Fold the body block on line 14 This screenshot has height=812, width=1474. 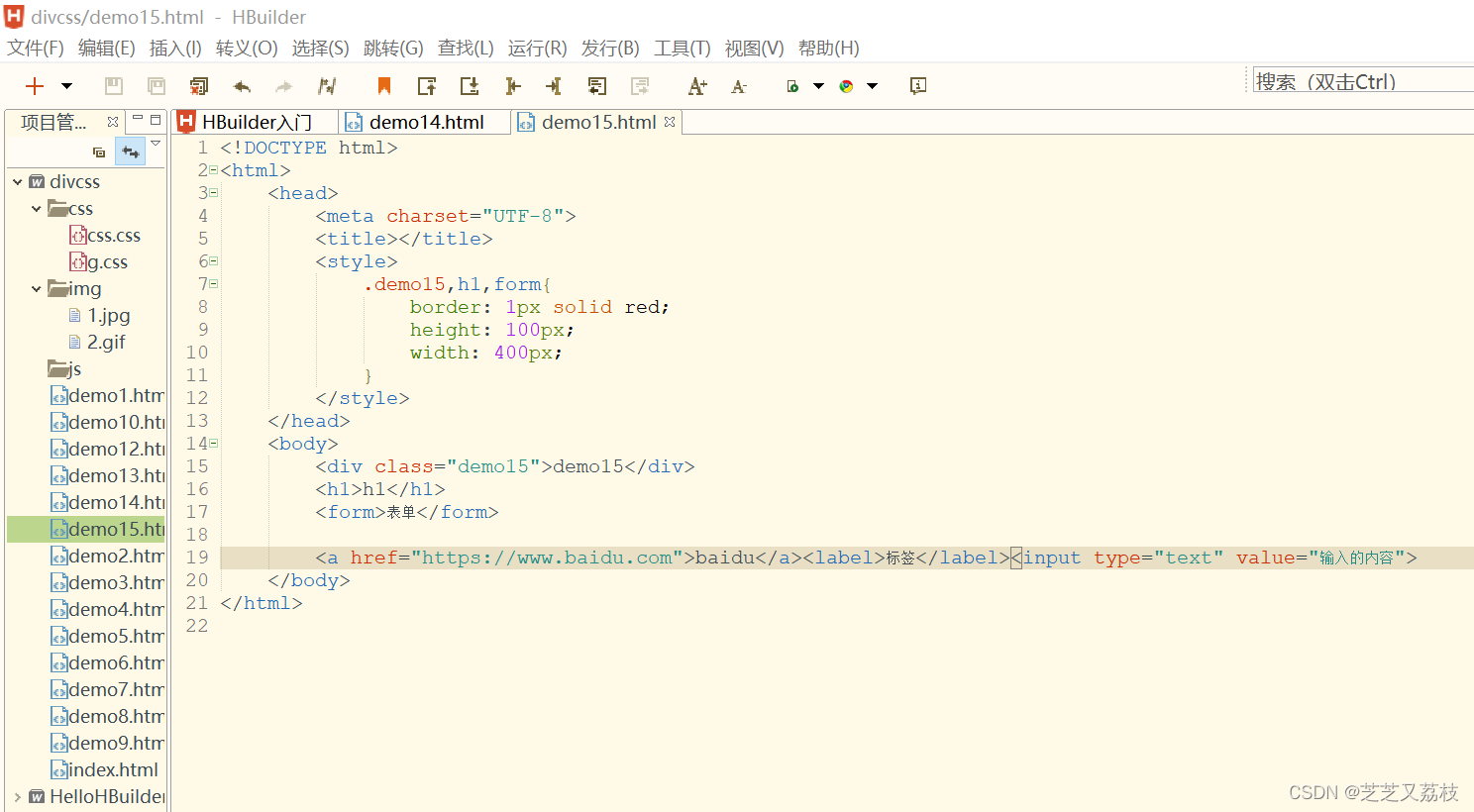pyautogui.click(x=213, y=444)
